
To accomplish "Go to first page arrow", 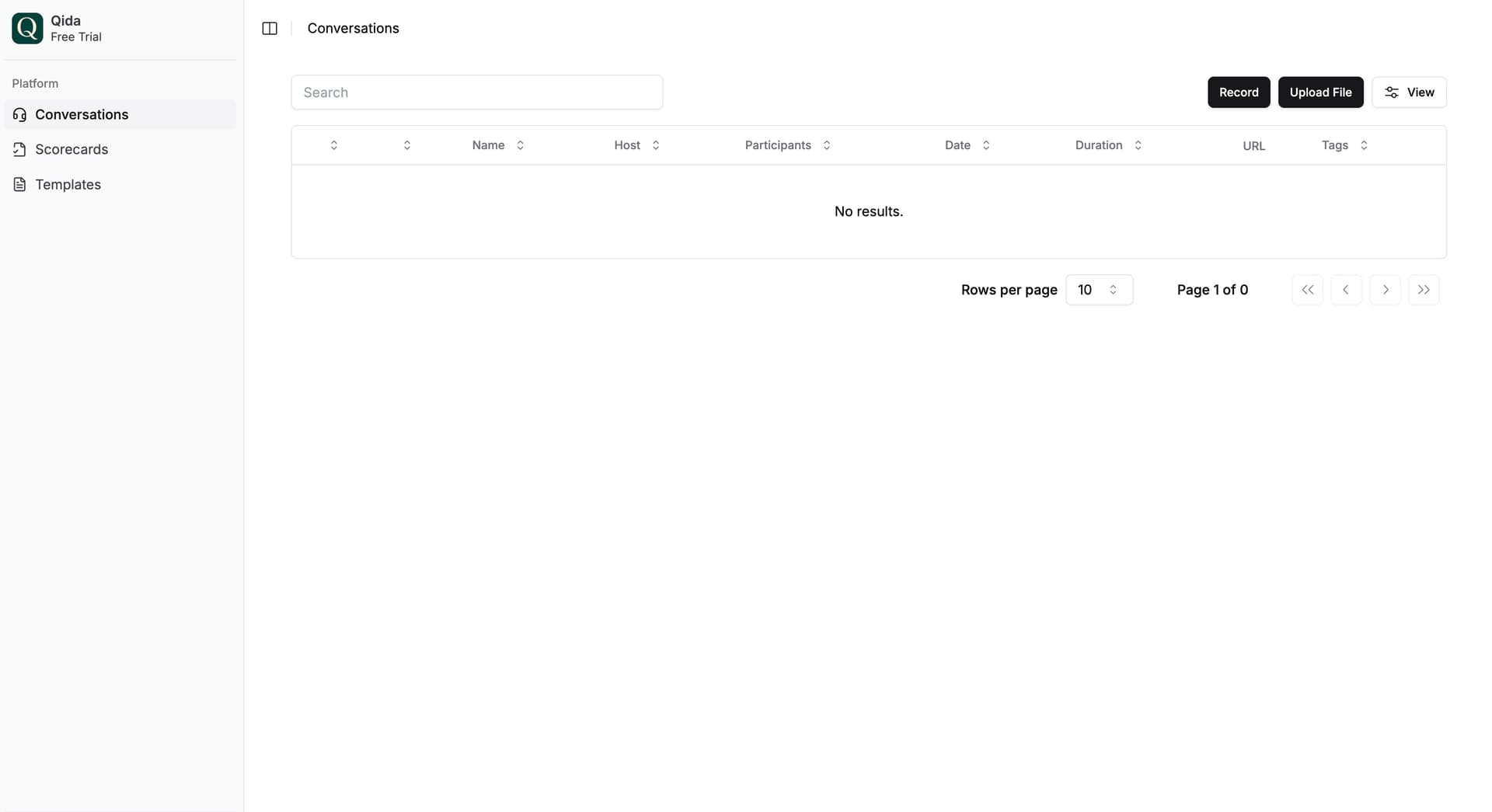I will pos(1307,290).
